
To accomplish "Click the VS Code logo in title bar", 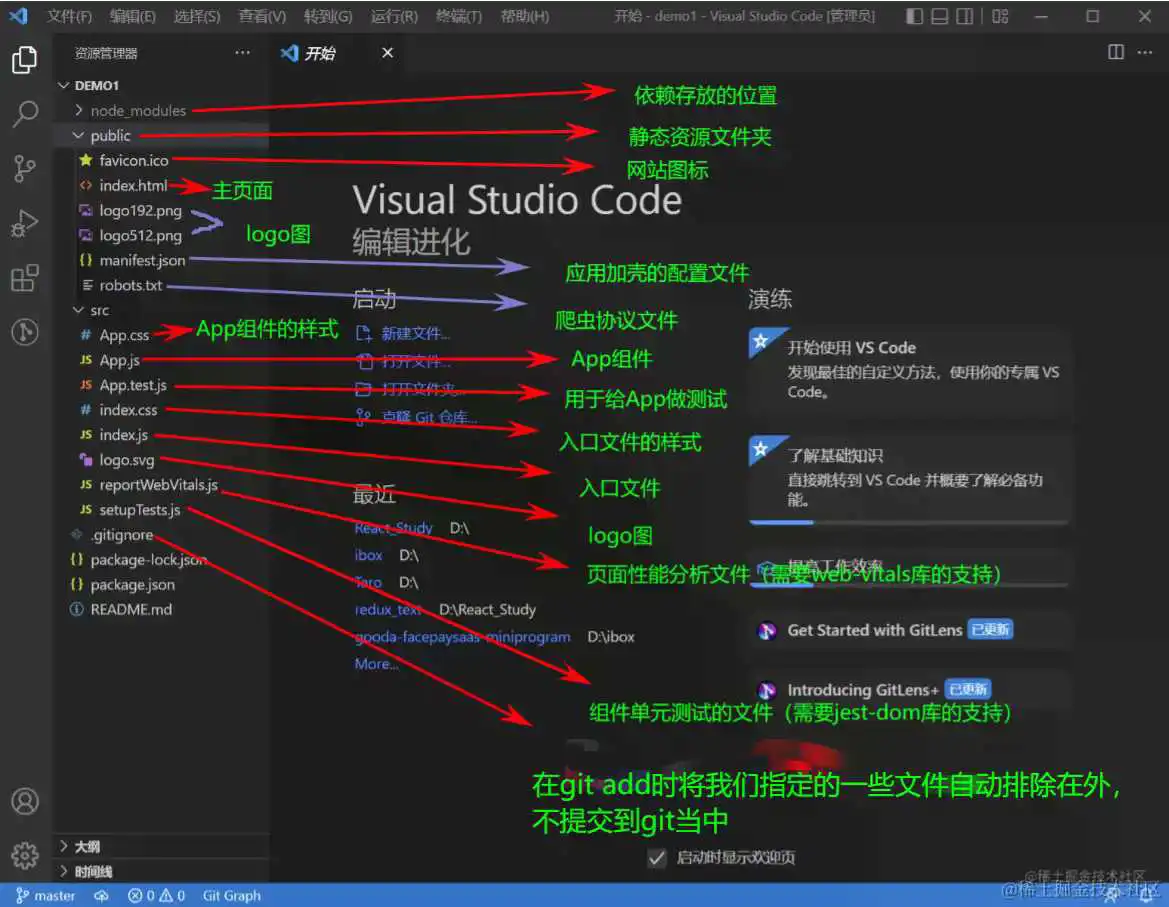I will pyautogui.click(x=19, y=16).
